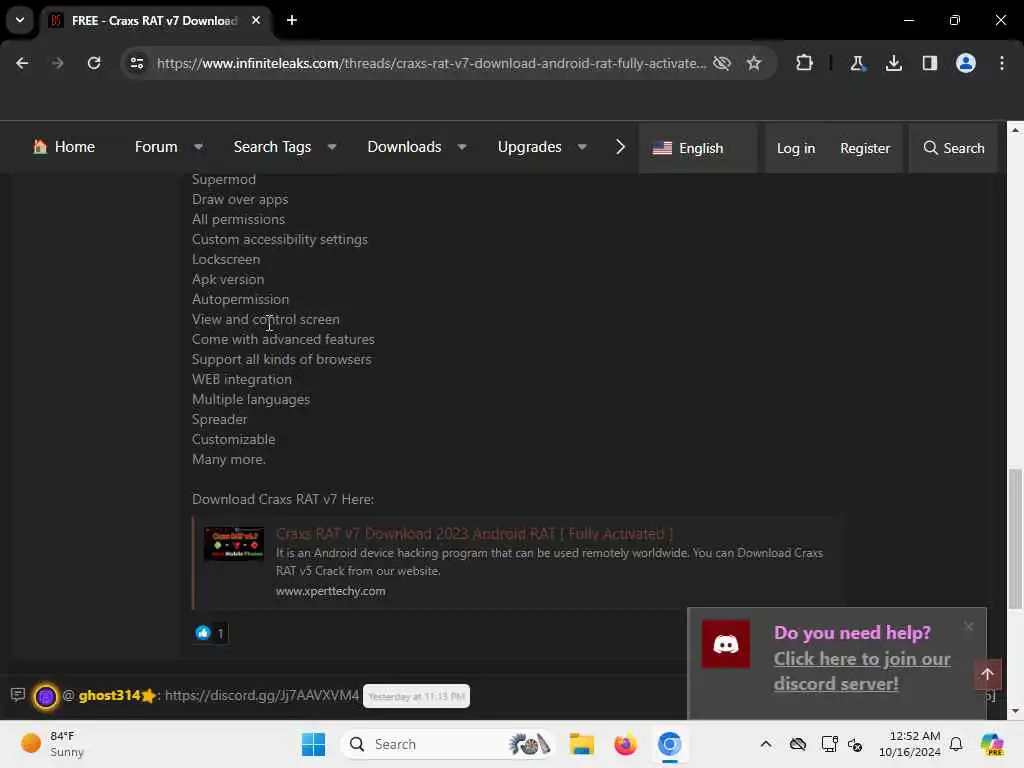
Task: Open the Upgrades navbar item
Action: coord(530,147)
